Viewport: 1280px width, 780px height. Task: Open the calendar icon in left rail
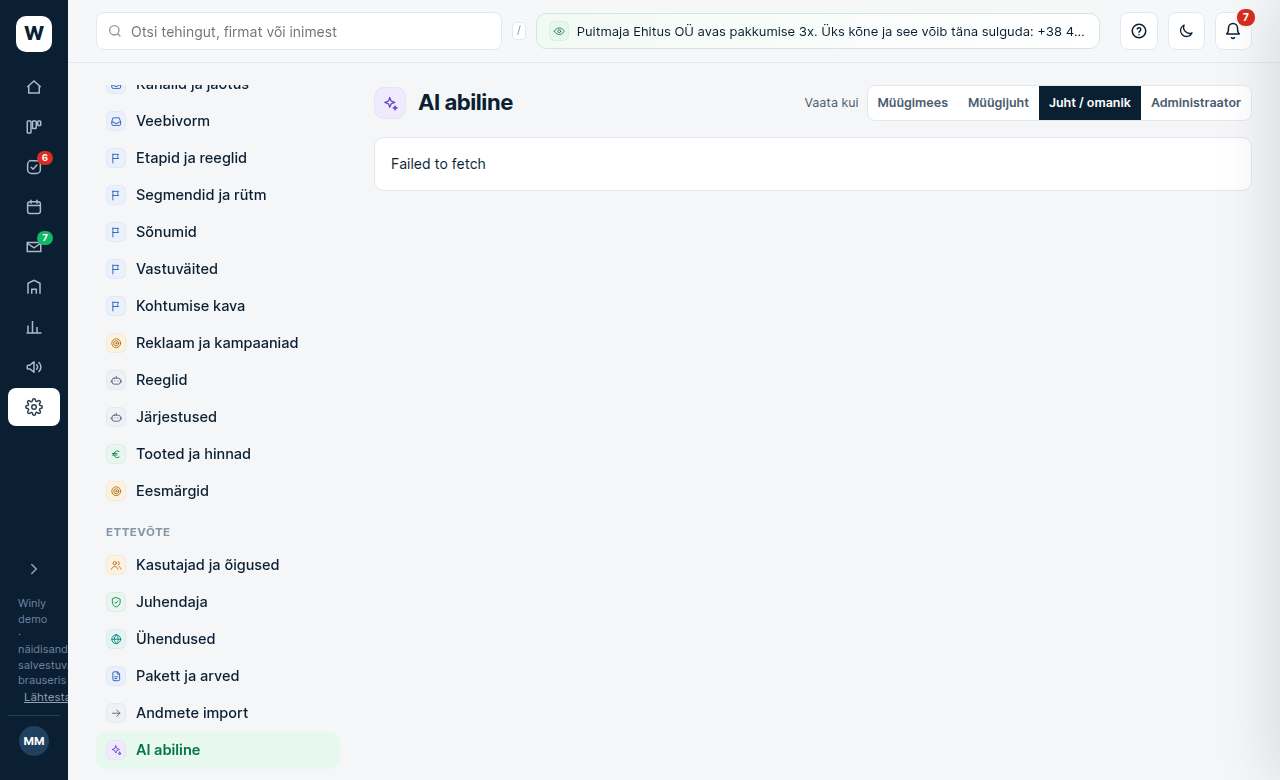[34, 207]
